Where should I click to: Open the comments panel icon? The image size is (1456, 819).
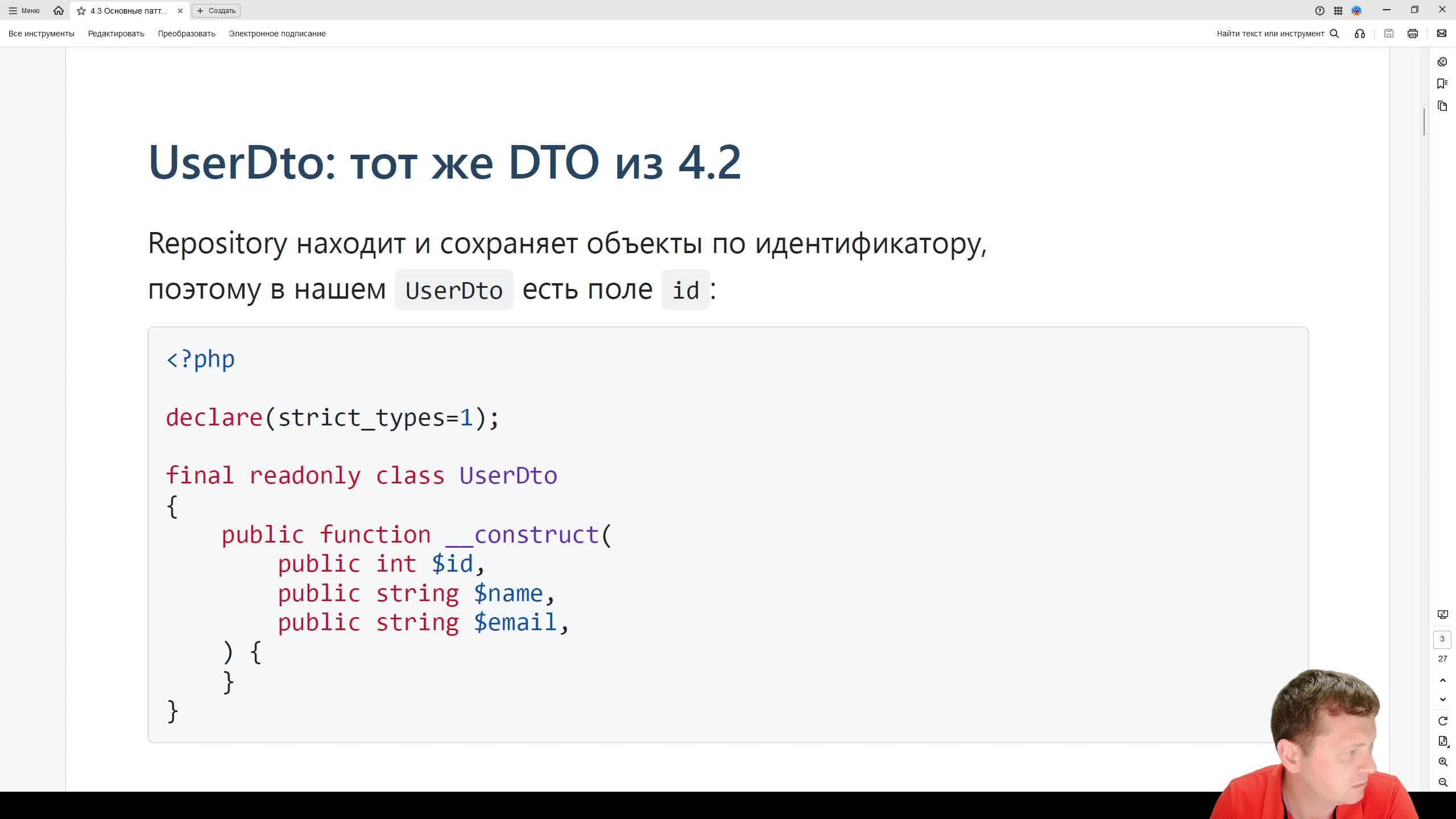coord(1442,61)
